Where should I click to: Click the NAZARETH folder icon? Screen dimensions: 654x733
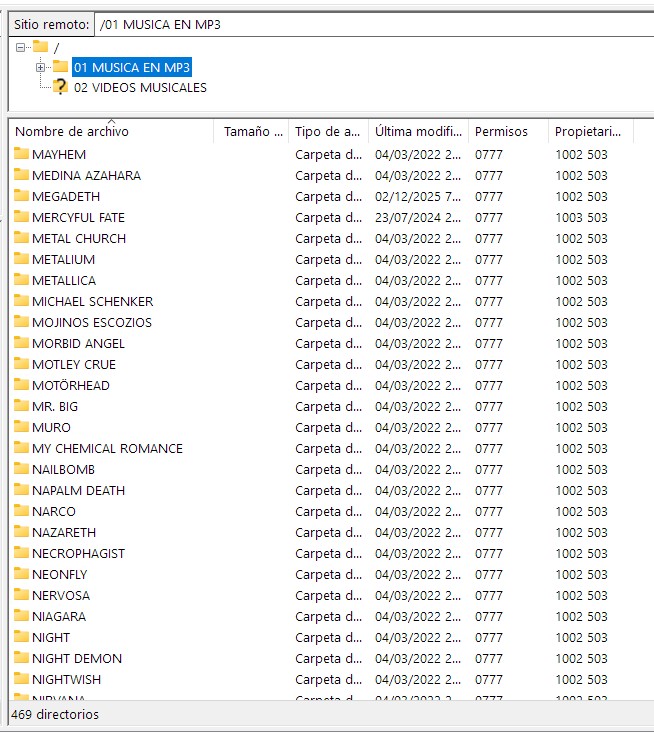[x=22, y=532]
